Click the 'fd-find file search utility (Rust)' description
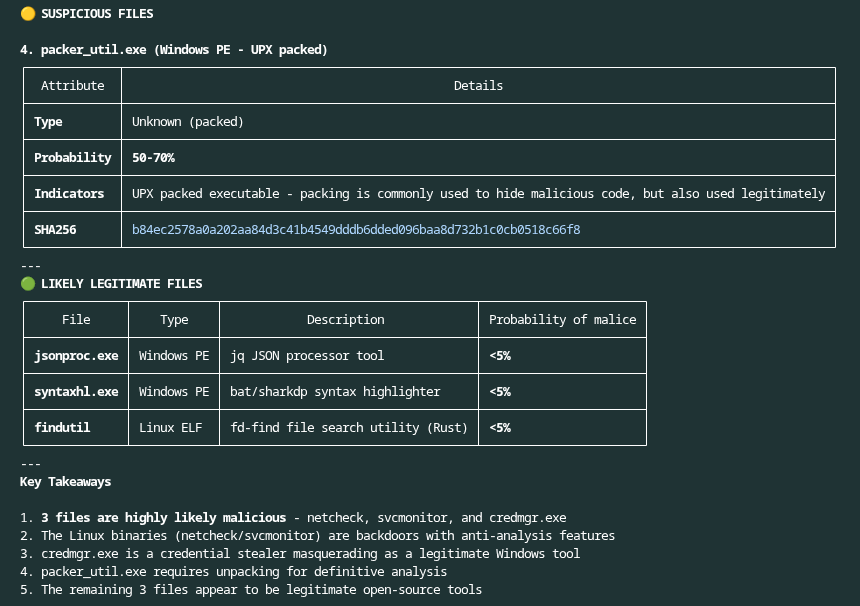This screenshot has height=606, width=860. [349, 428]
